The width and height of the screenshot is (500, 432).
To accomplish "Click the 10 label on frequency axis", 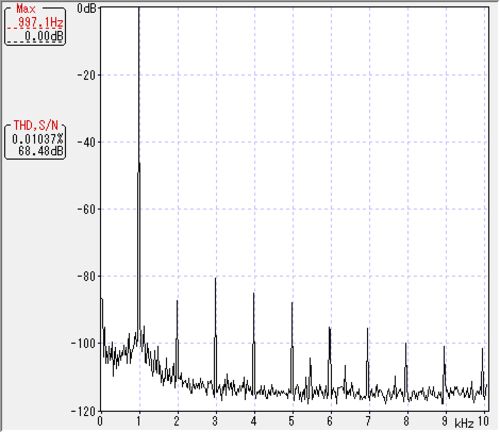I will click(483, 421).
